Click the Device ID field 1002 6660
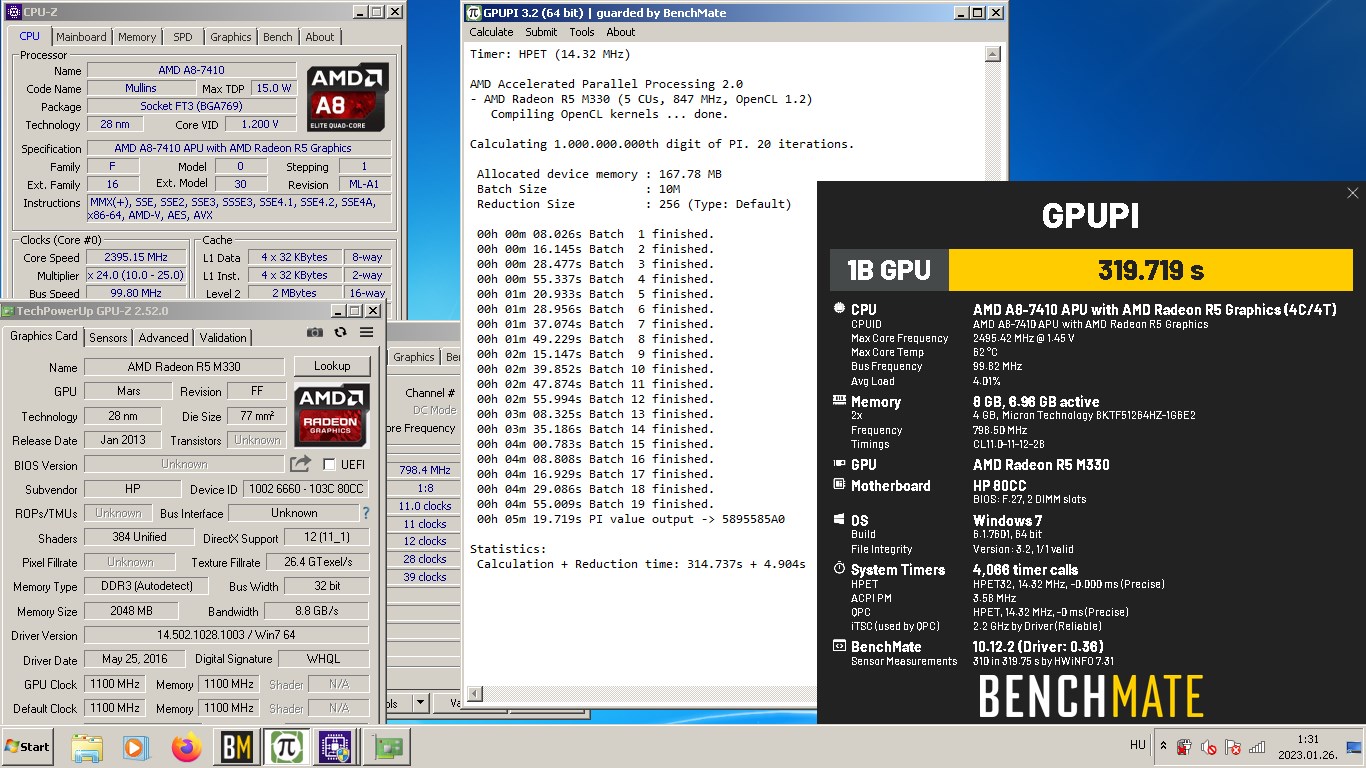 click(x=306, y=490)
